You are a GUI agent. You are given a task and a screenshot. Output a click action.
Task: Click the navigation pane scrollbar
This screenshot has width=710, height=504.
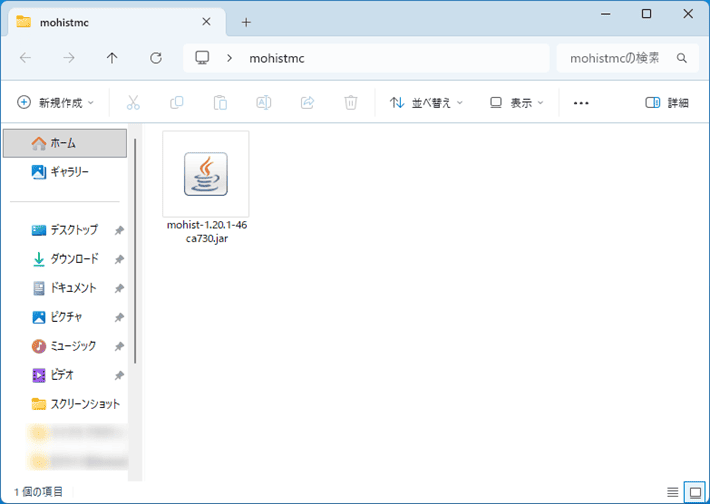134,251
